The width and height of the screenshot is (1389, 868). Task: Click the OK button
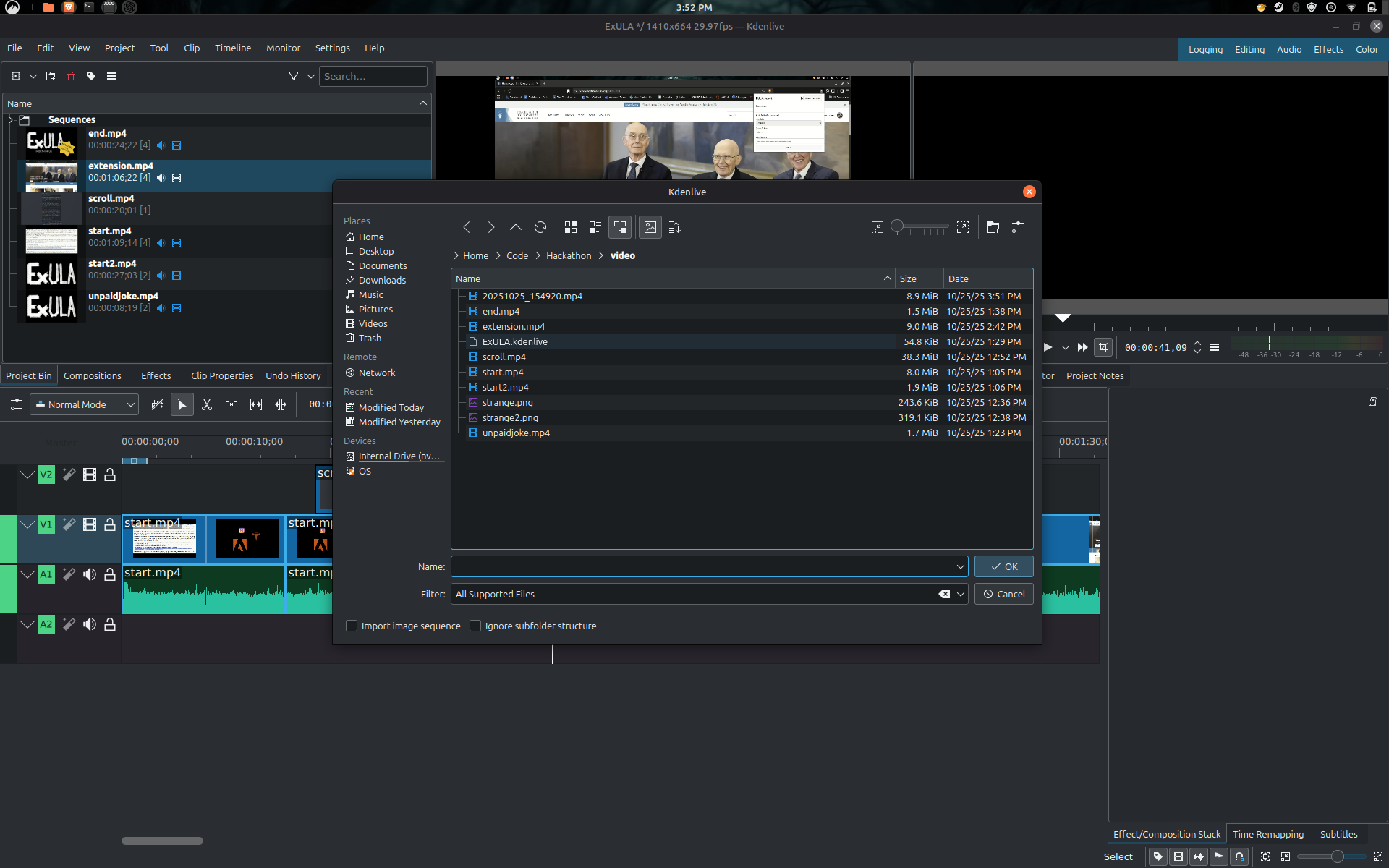[x=1003, y=566]
